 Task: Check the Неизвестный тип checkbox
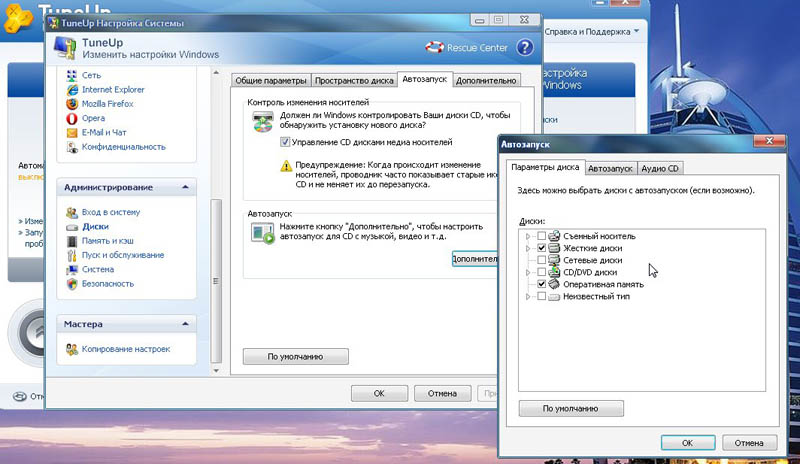point(542,296)
